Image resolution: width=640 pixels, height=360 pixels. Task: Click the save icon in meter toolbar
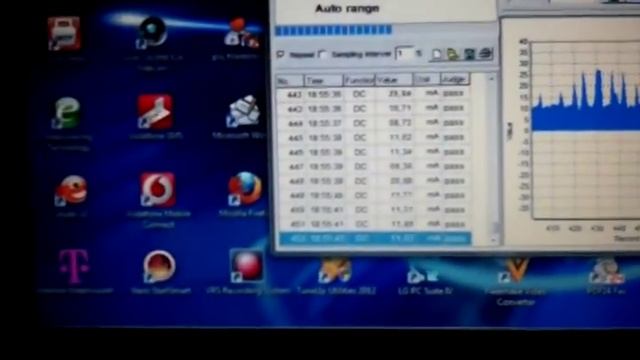coord(469,54)
